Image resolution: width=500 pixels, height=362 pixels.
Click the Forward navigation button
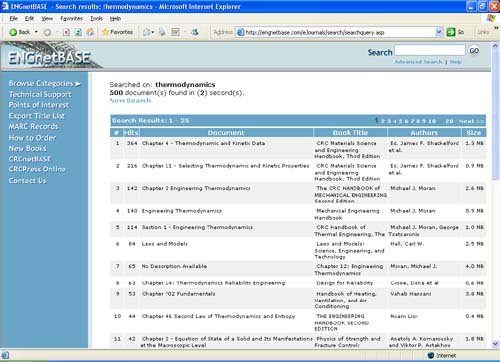[x=47, y=32]
